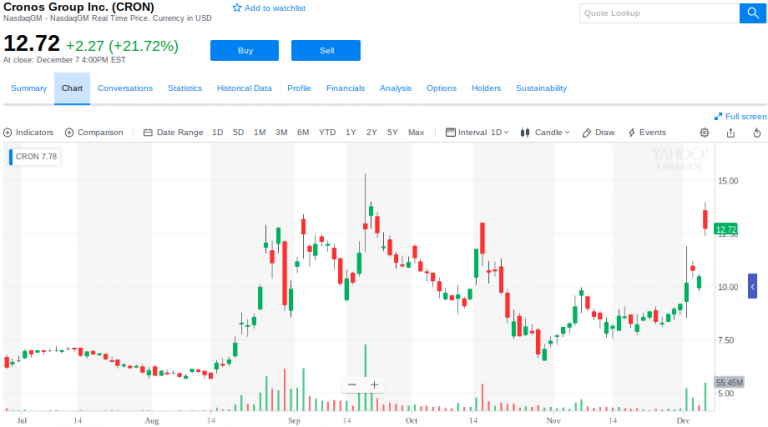Click the Interval calendar icon

(x=451, y=132)
